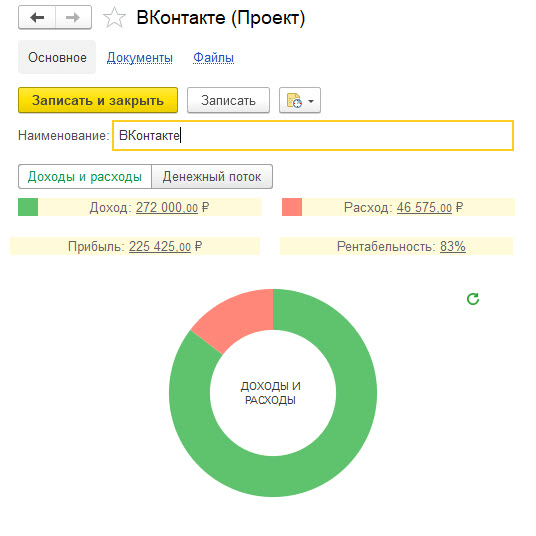Click the Записать button
The height and width of the screenshot is (536, 536).
[228, 100]
